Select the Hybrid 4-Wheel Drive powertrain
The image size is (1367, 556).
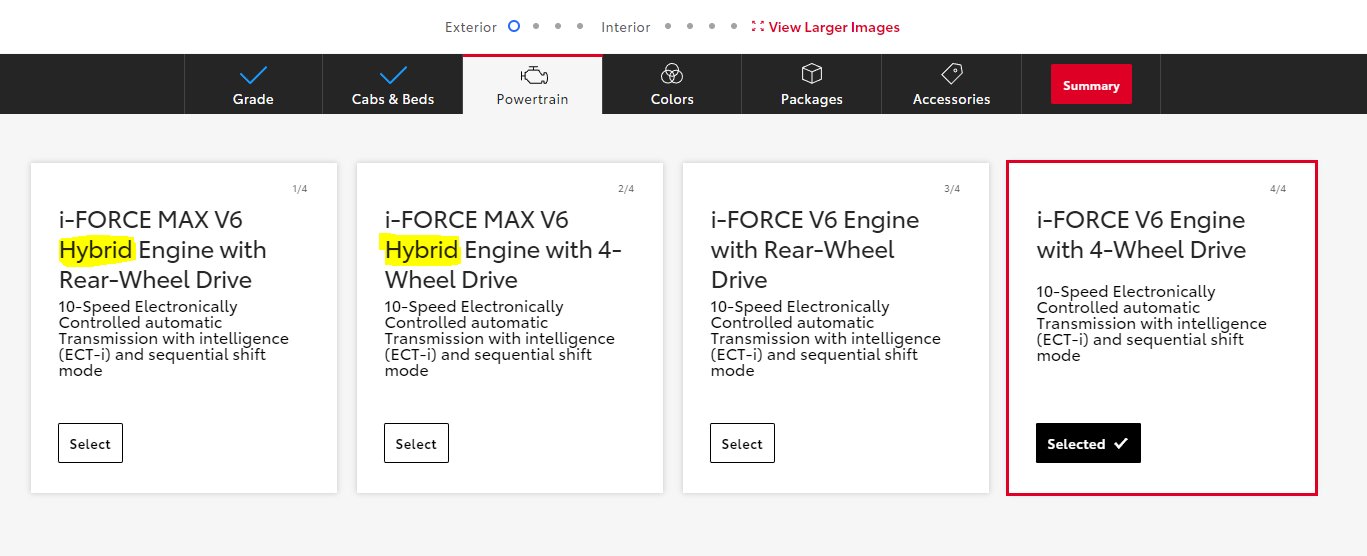(x=416, y=444)
